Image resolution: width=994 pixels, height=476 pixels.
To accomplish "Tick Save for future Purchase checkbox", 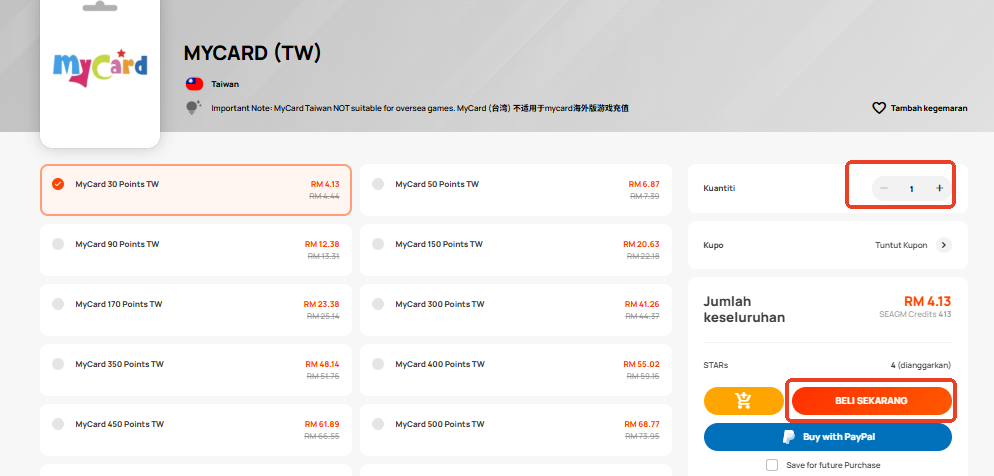I will [x=772, y=465].
